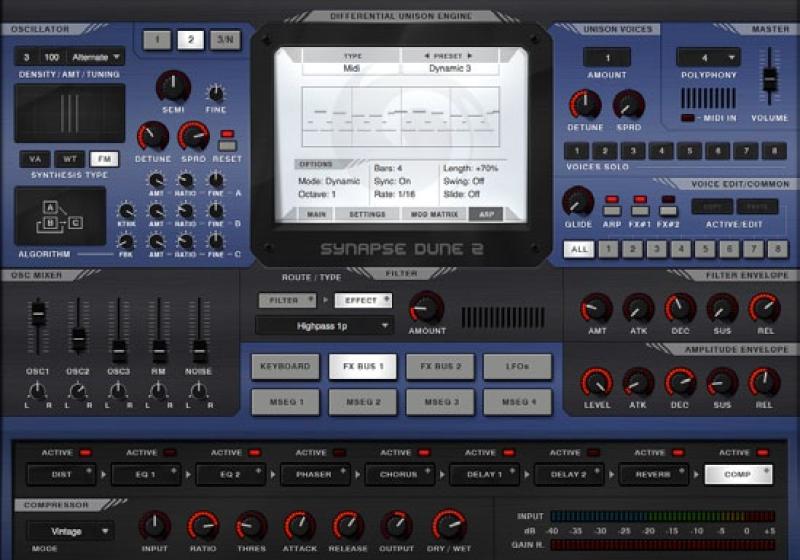Click the unison voices amount field
The image size is (800, 560).
607,58
